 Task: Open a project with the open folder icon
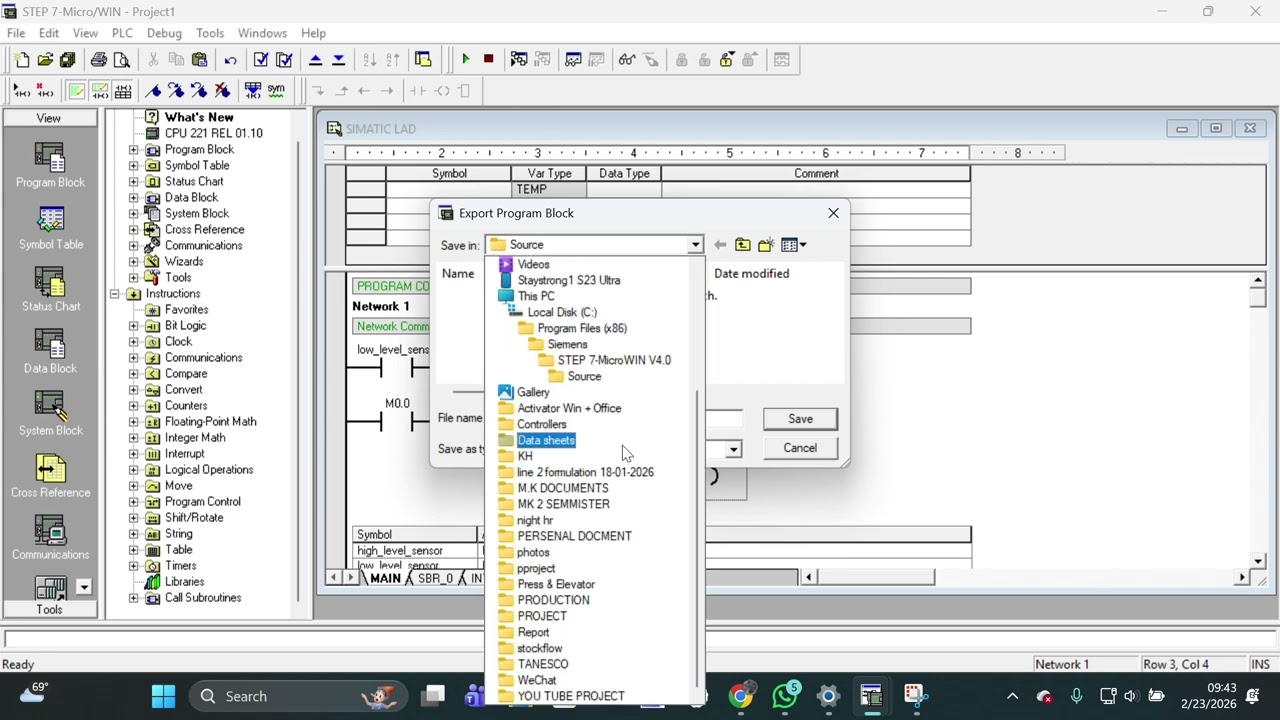[x=45, y=60]
